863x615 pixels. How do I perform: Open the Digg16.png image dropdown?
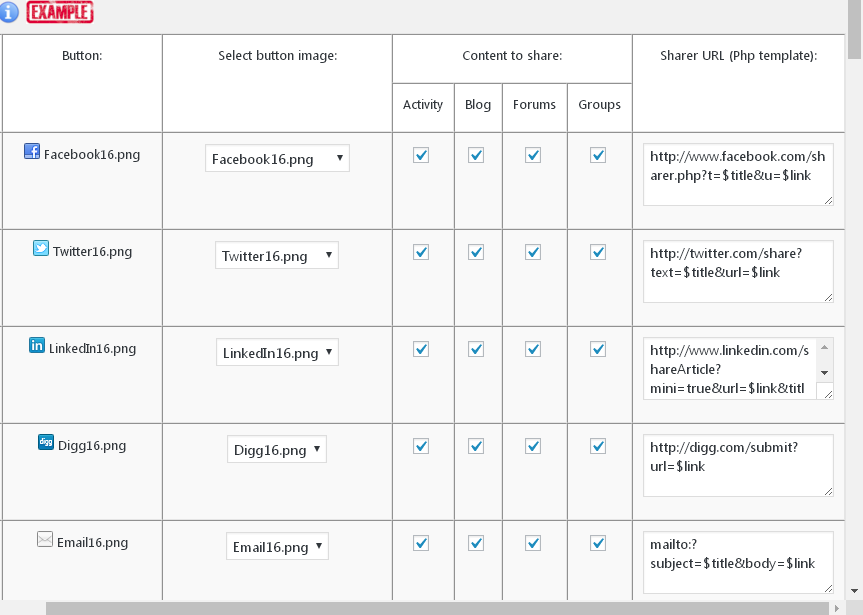[277, 449]
